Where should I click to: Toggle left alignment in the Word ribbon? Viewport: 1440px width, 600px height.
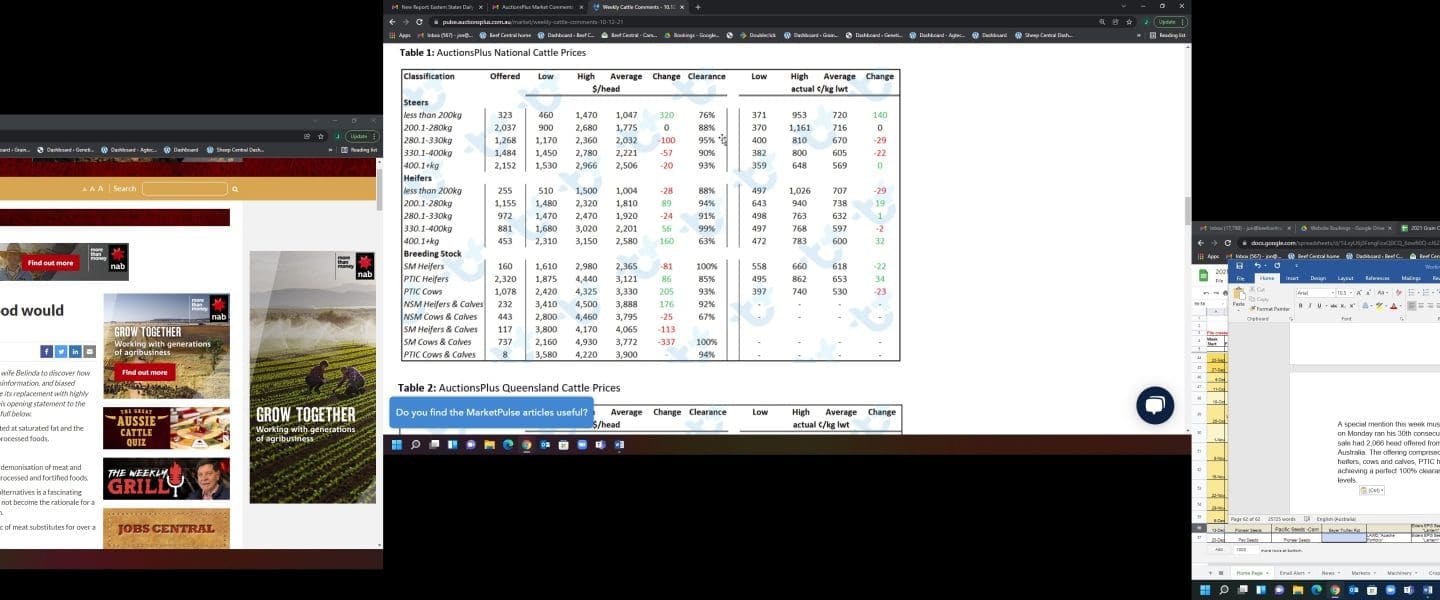(1412, 305)
